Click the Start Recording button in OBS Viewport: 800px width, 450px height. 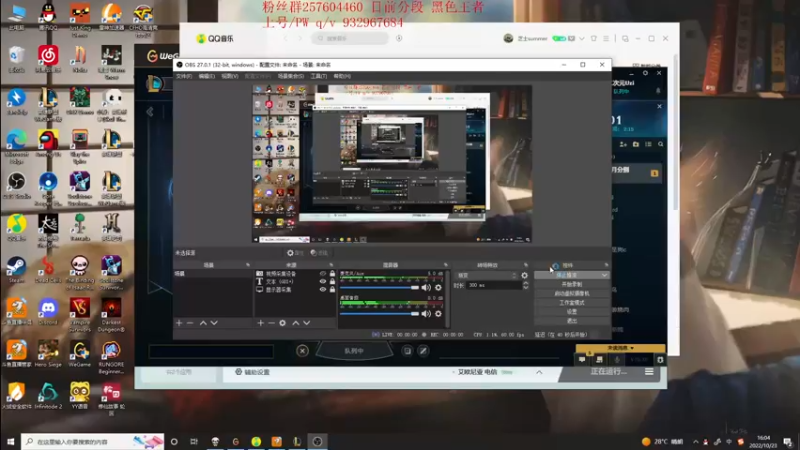pos(571,284)
